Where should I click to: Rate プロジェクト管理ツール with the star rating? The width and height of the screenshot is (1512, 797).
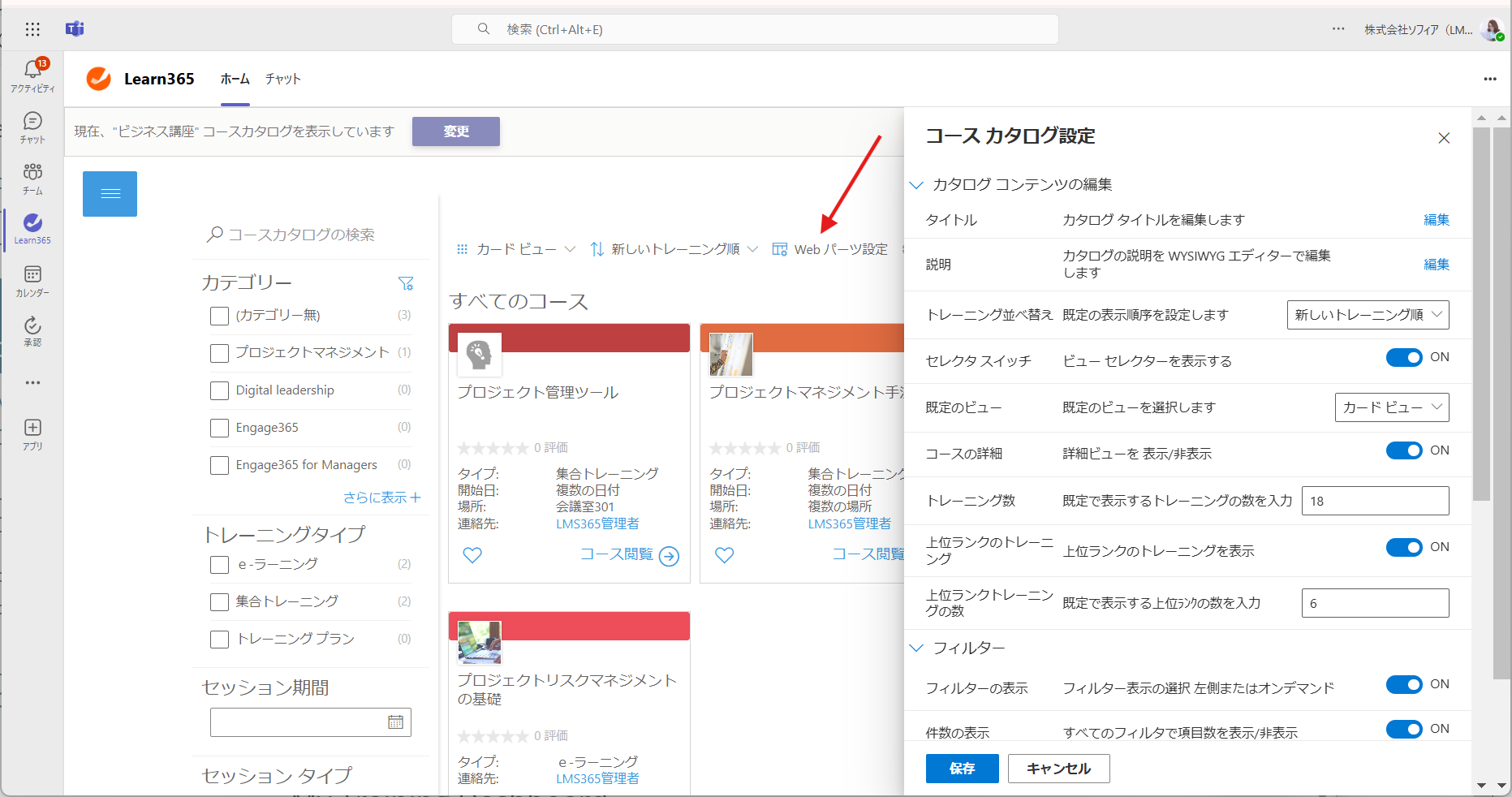[x=493, y=448]
